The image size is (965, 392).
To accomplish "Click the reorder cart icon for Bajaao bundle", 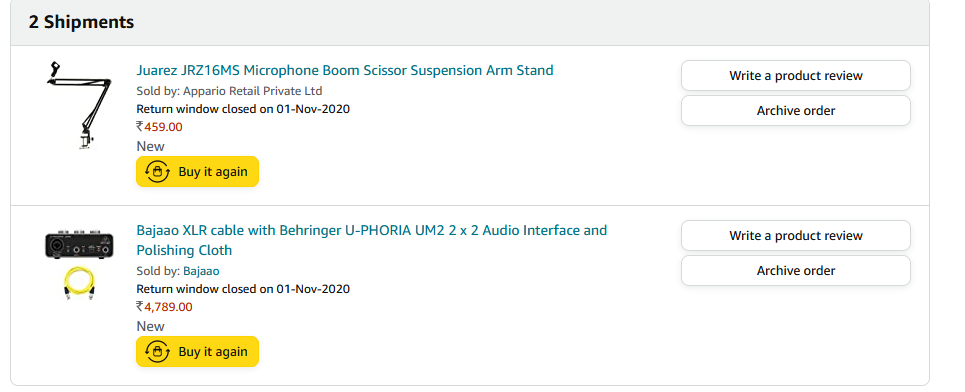I will (156, 351).
